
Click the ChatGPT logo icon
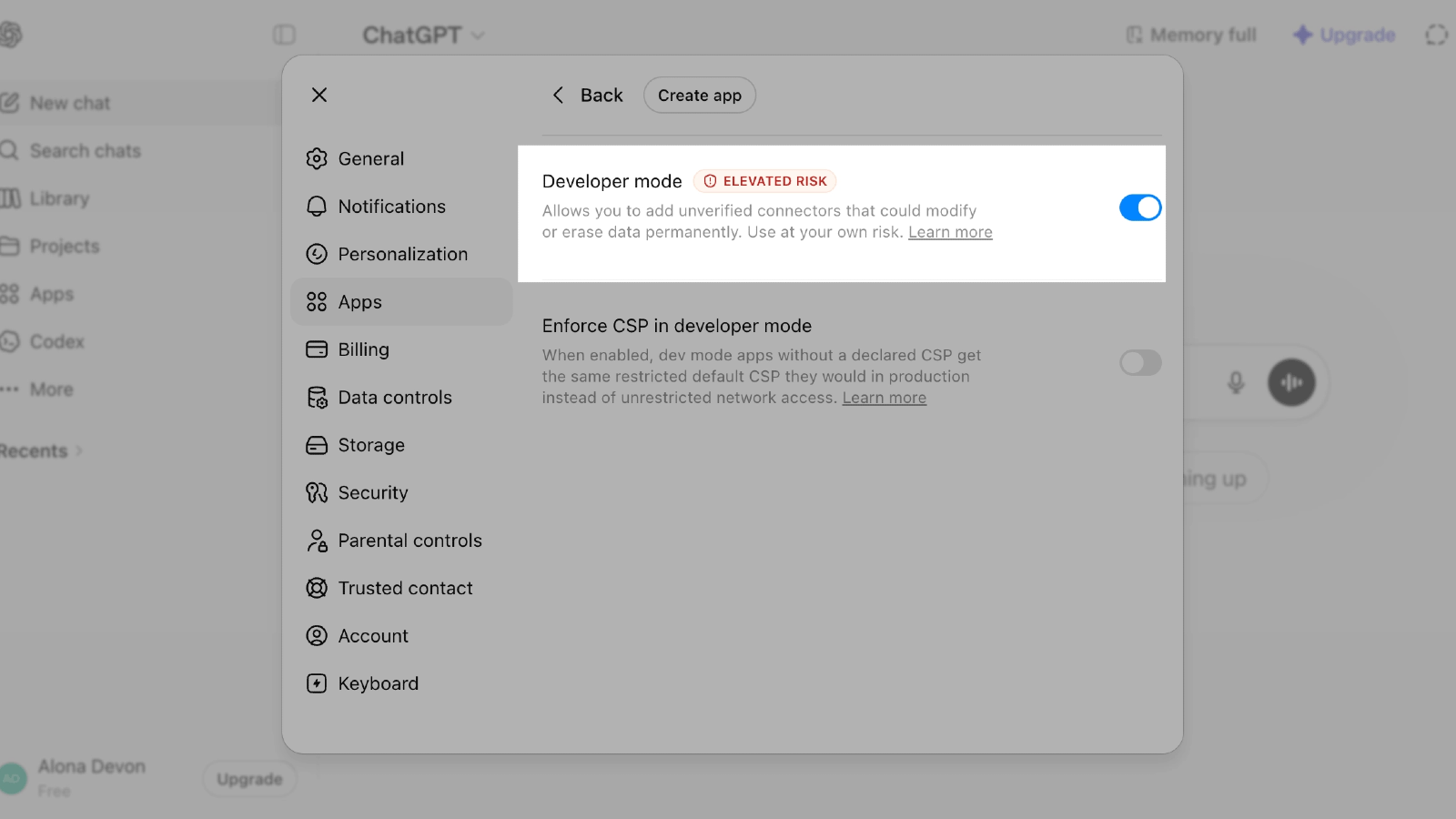[10, 35]
